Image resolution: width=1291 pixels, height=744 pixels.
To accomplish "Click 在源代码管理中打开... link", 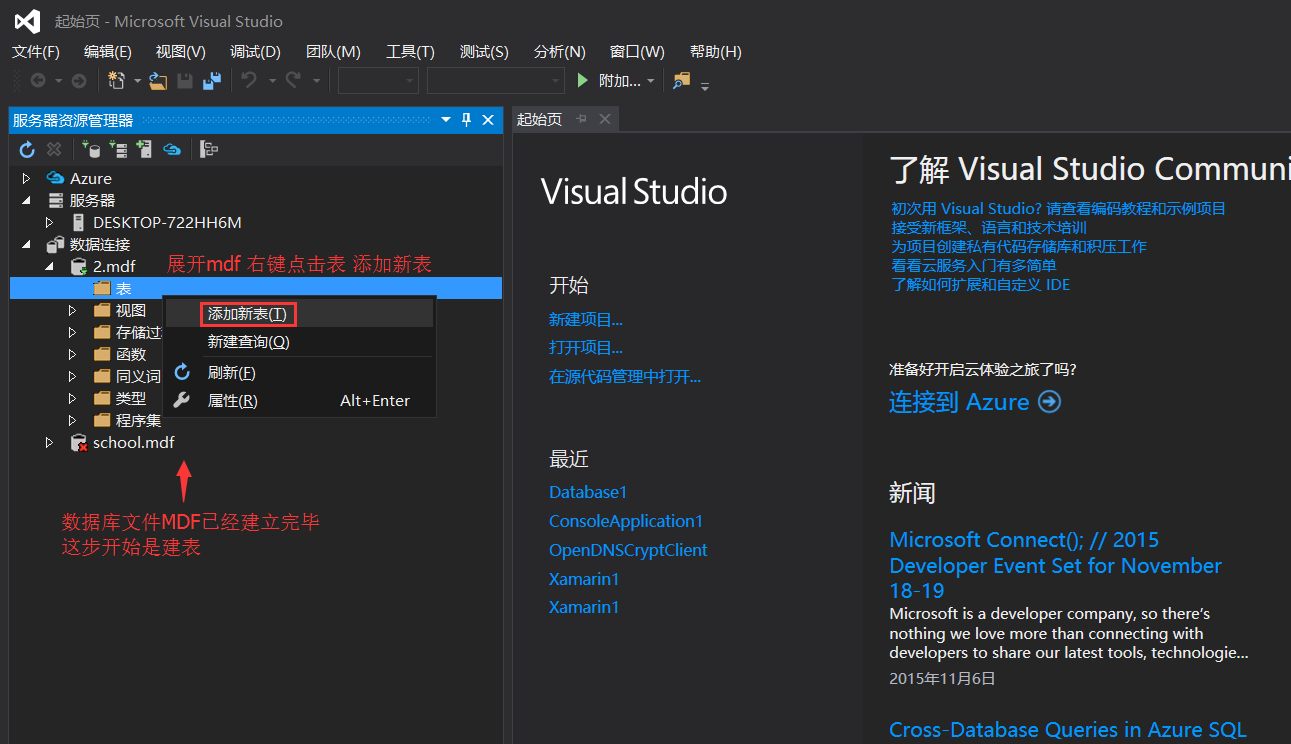I will [625, 376].
